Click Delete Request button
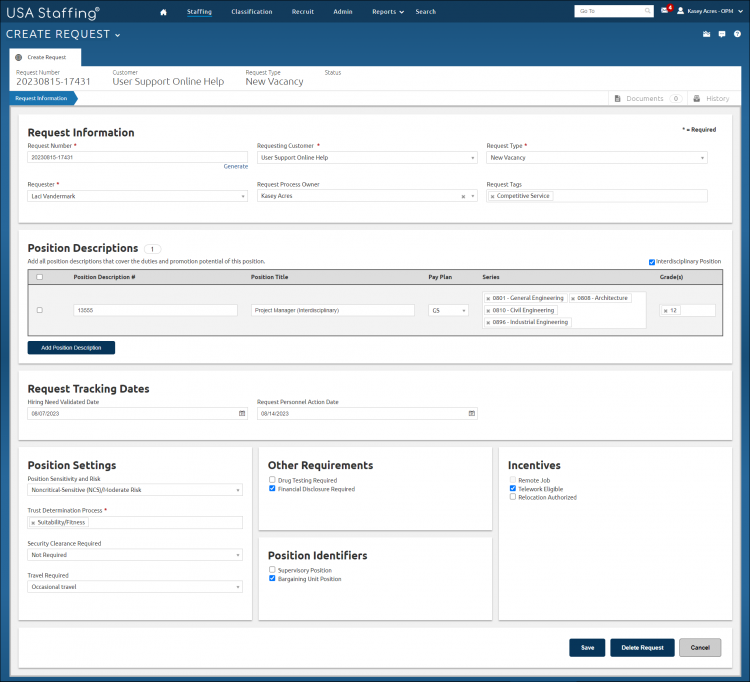 (x=642, y=648)
